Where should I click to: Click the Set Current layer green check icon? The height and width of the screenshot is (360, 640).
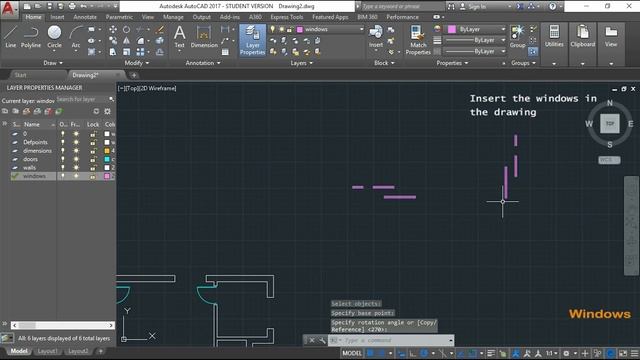pyautogui.click(x=59, y=111)
